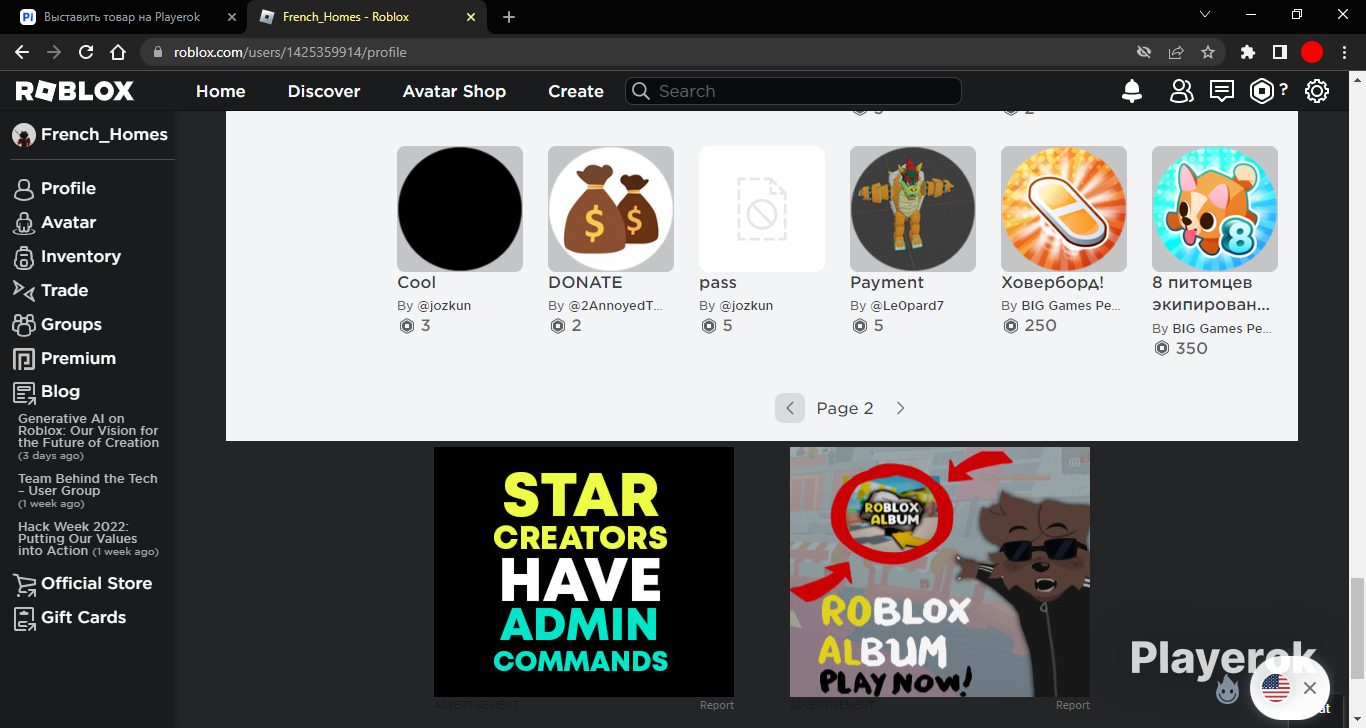Click the browser home icon

point(118,52)
